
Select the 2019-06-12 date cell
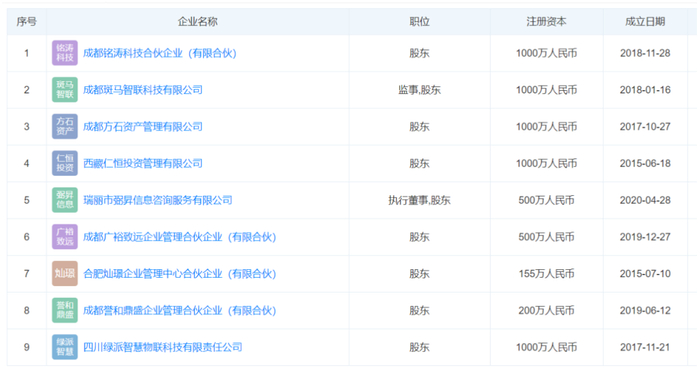[x=645, y=311]
